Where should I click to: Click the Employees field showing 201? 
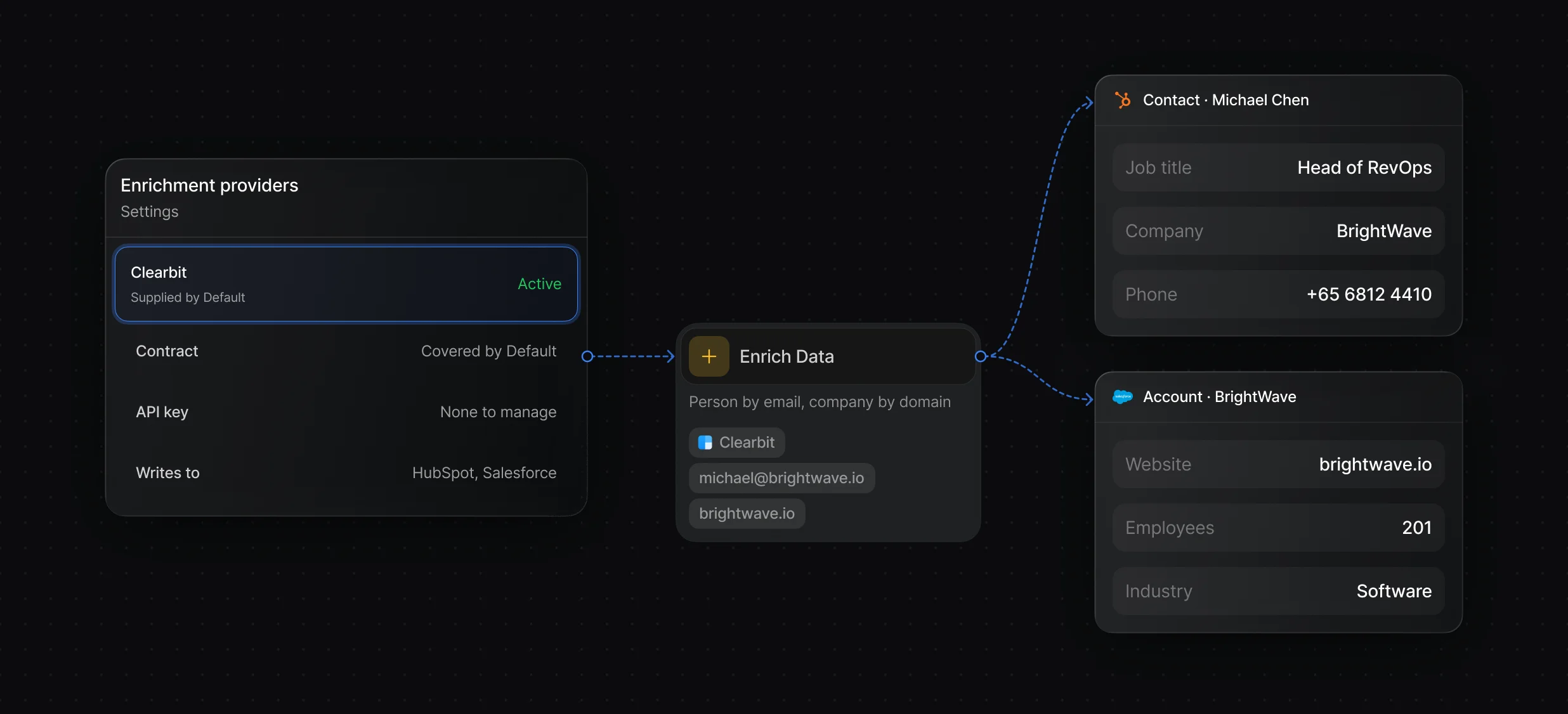1279,528
